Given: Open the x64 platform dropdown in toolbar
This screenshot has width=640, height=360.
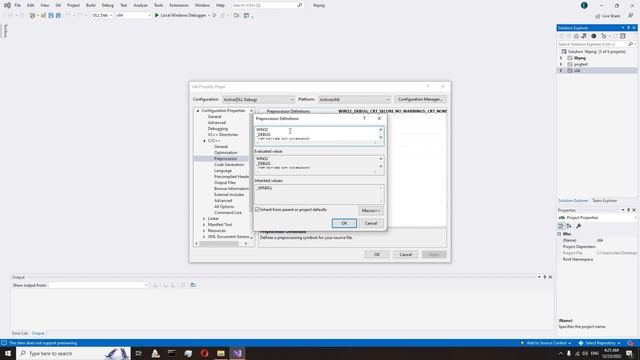Looking at the screenshot, I should click(x=133, y=16).
